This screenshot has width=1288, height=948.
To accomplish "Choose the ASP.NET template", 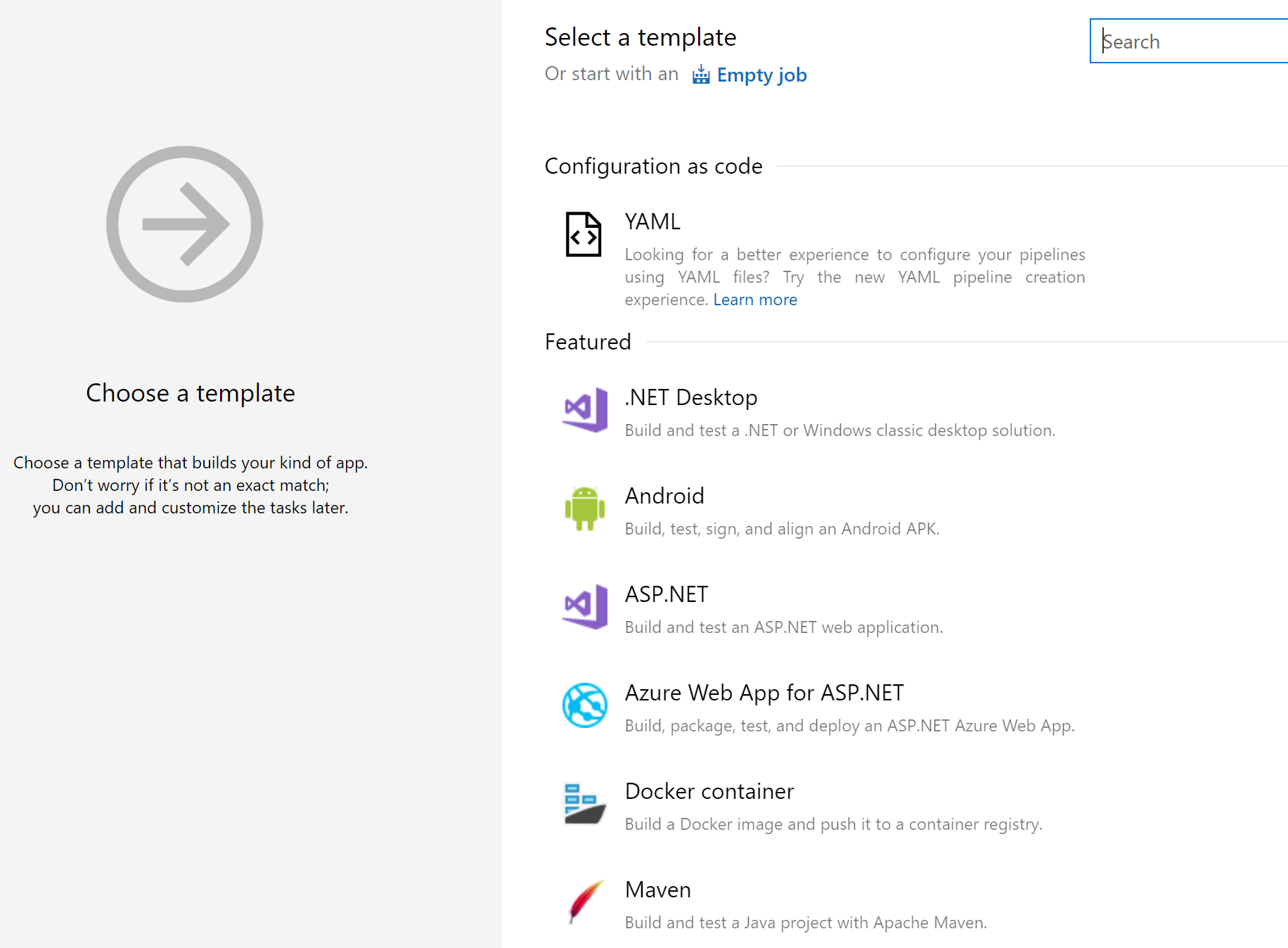I will [666, 594].
